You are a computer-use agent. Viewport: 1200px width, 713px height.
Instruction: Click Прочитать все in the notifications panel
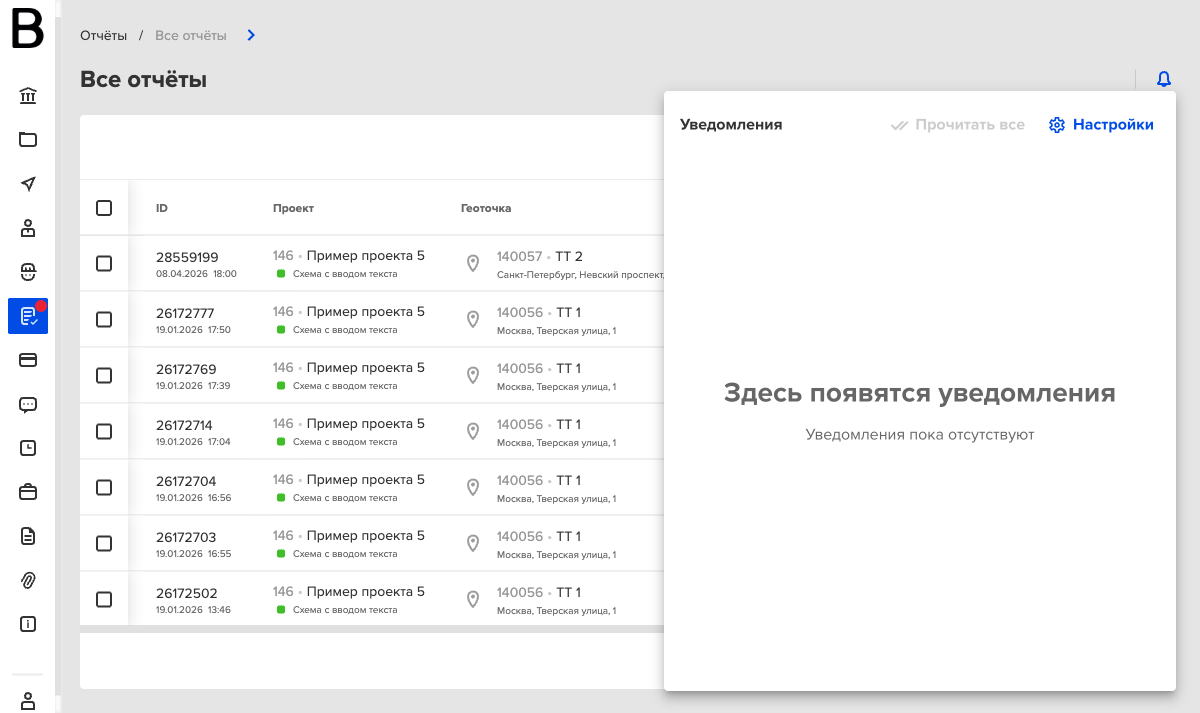pyautogui.click(x=958, y=125)
